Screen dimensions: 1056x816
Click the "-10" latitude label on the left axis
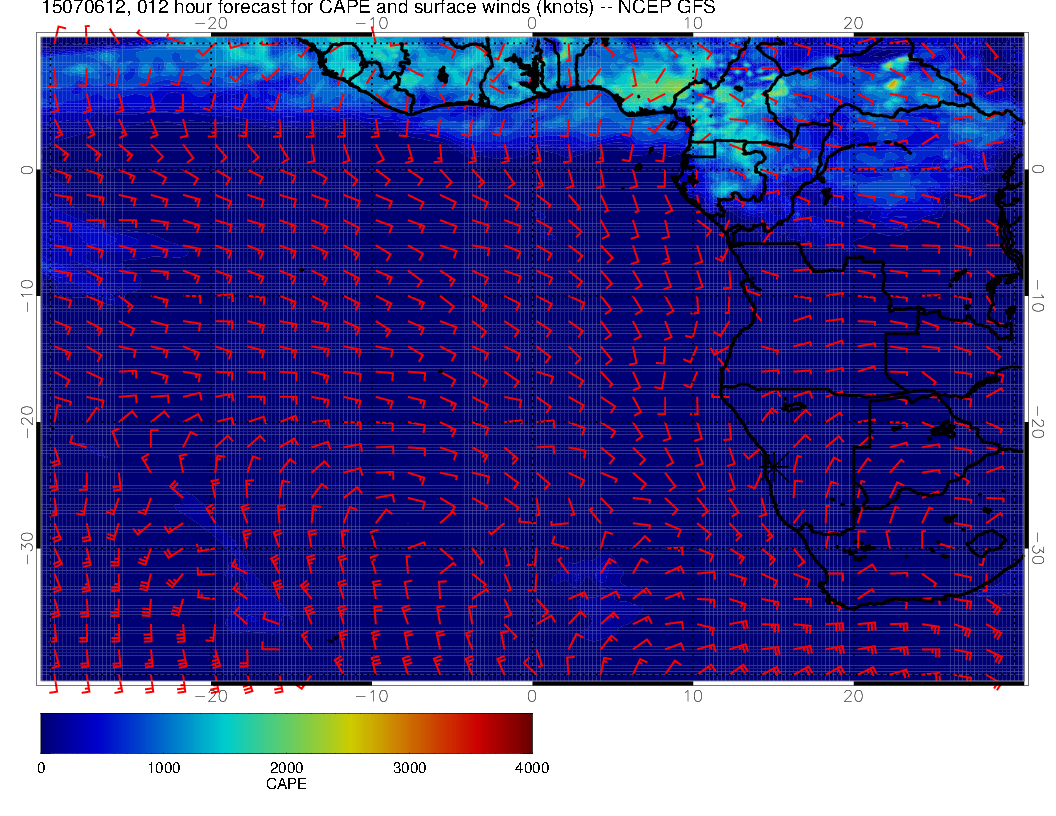click(27, 296)
